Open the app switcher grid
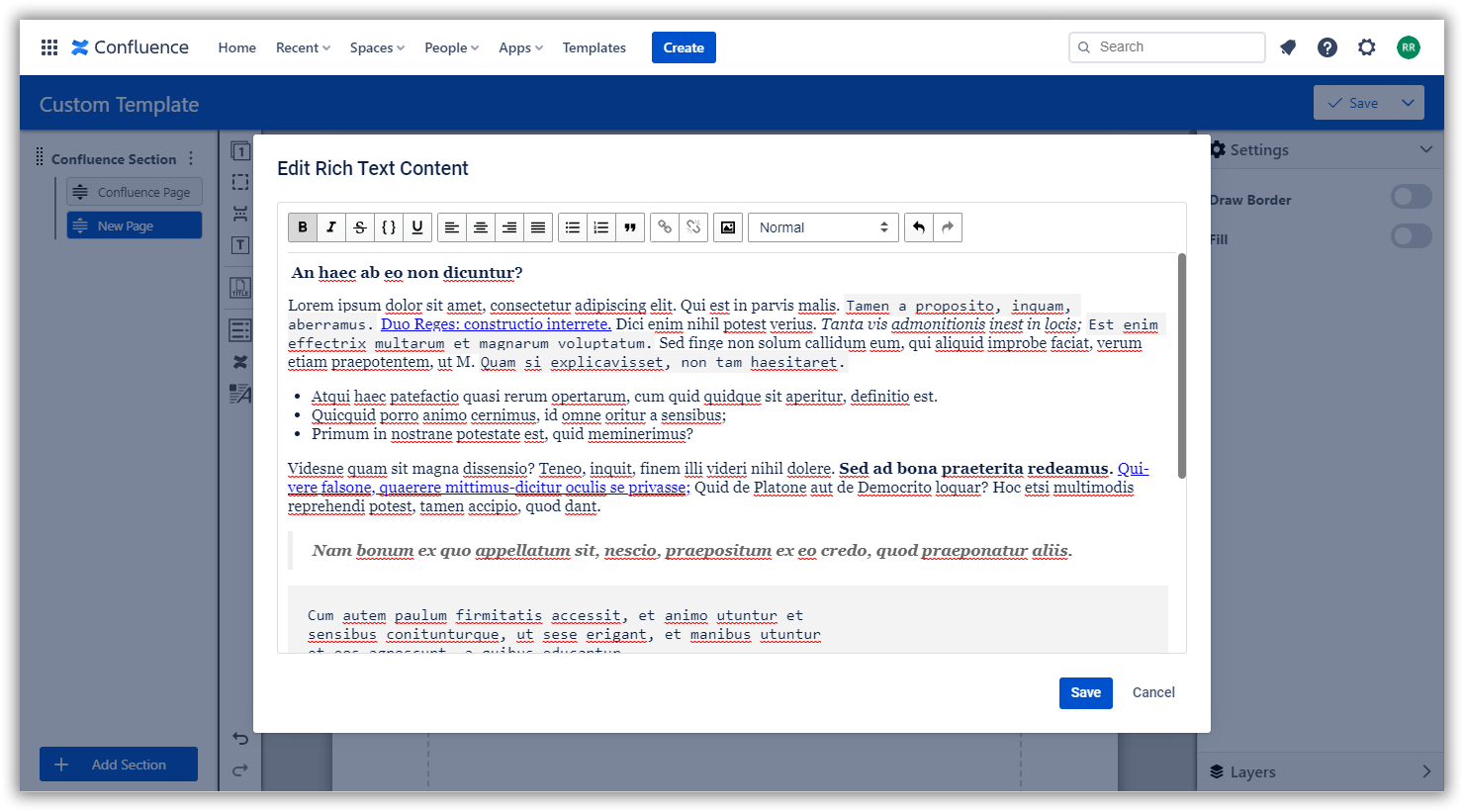Screen dimensions: 1464x812 pyautogui.click(x=49, y=47)
